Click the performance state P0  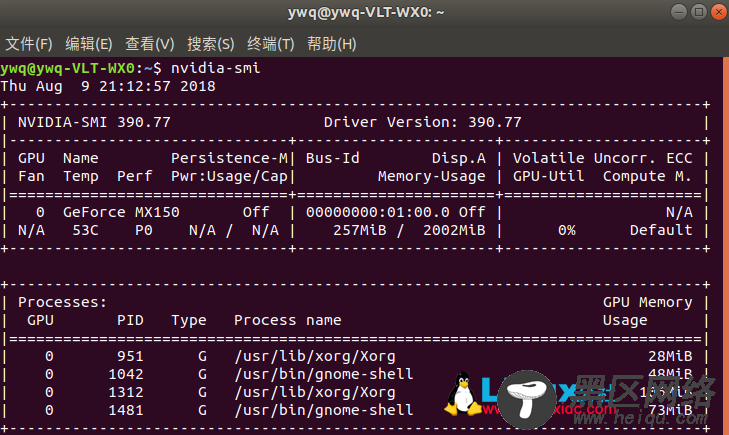pyautogui.click(x=144, y=230)
